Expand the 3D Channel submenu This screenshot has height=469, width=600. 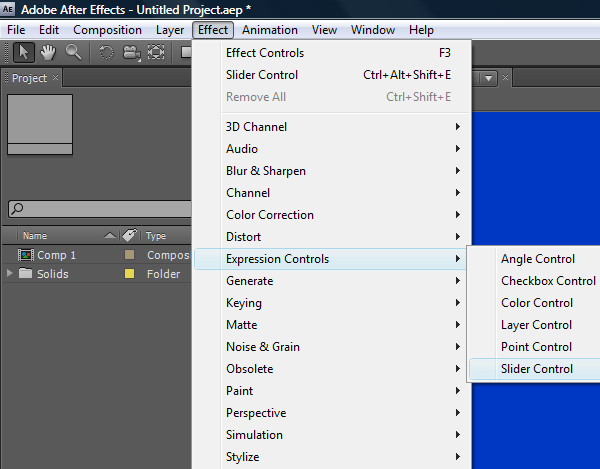(332, 127)
